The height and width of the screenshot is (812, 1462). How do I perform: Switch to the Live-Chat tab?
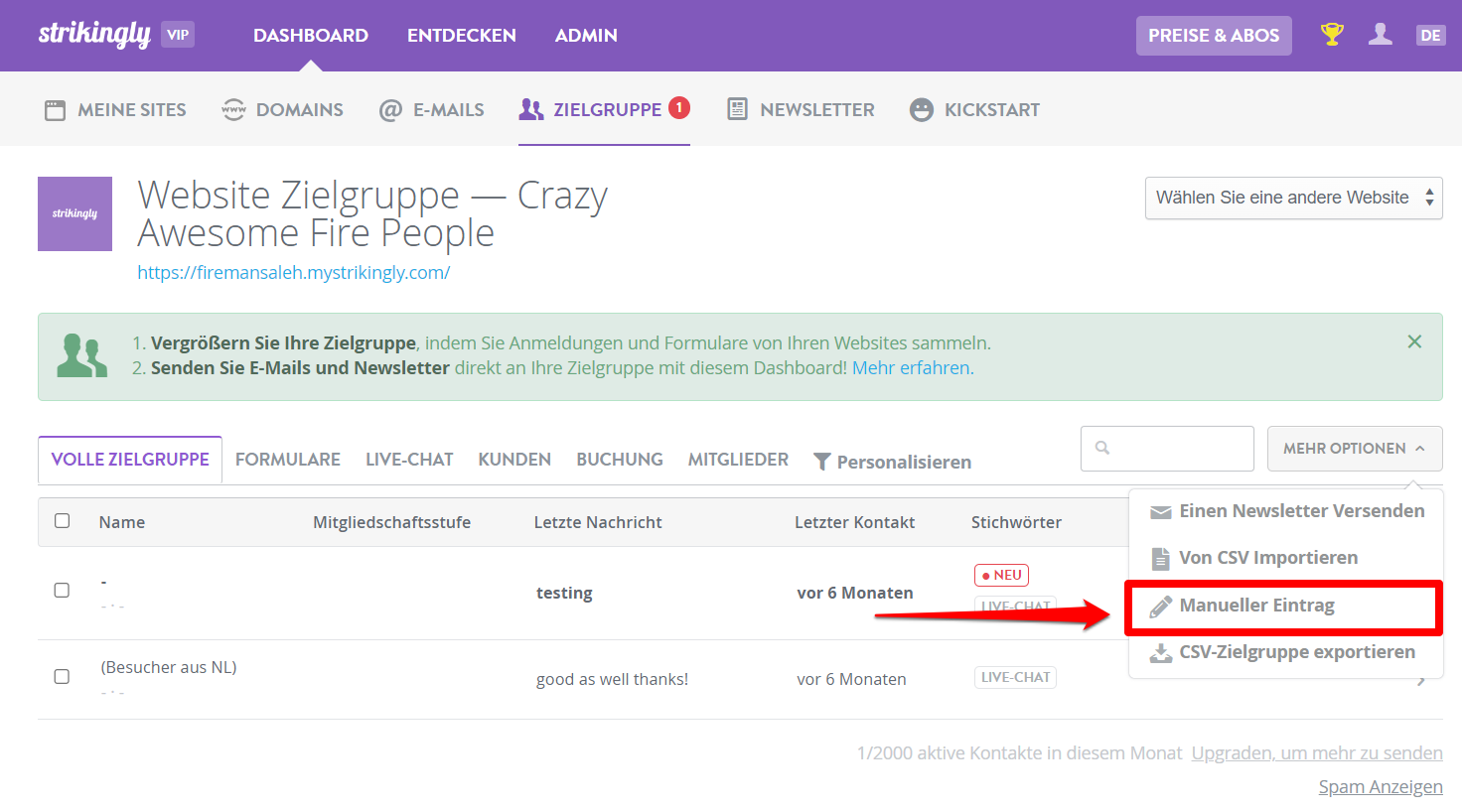(x=409, y=460)
